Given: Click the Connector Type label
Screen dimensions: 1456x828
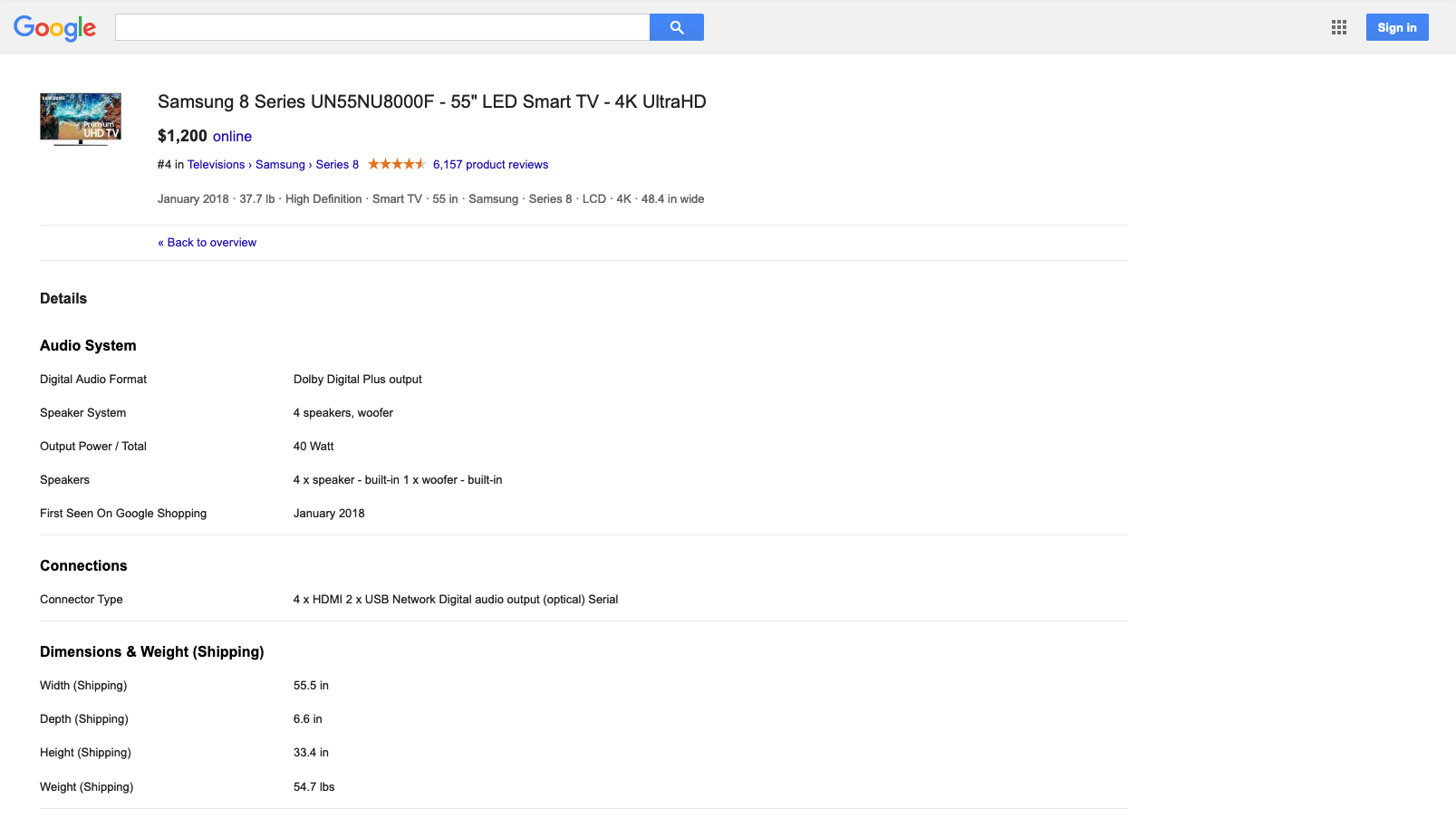Looking at the screenshot, I should [x=82, y=599].
